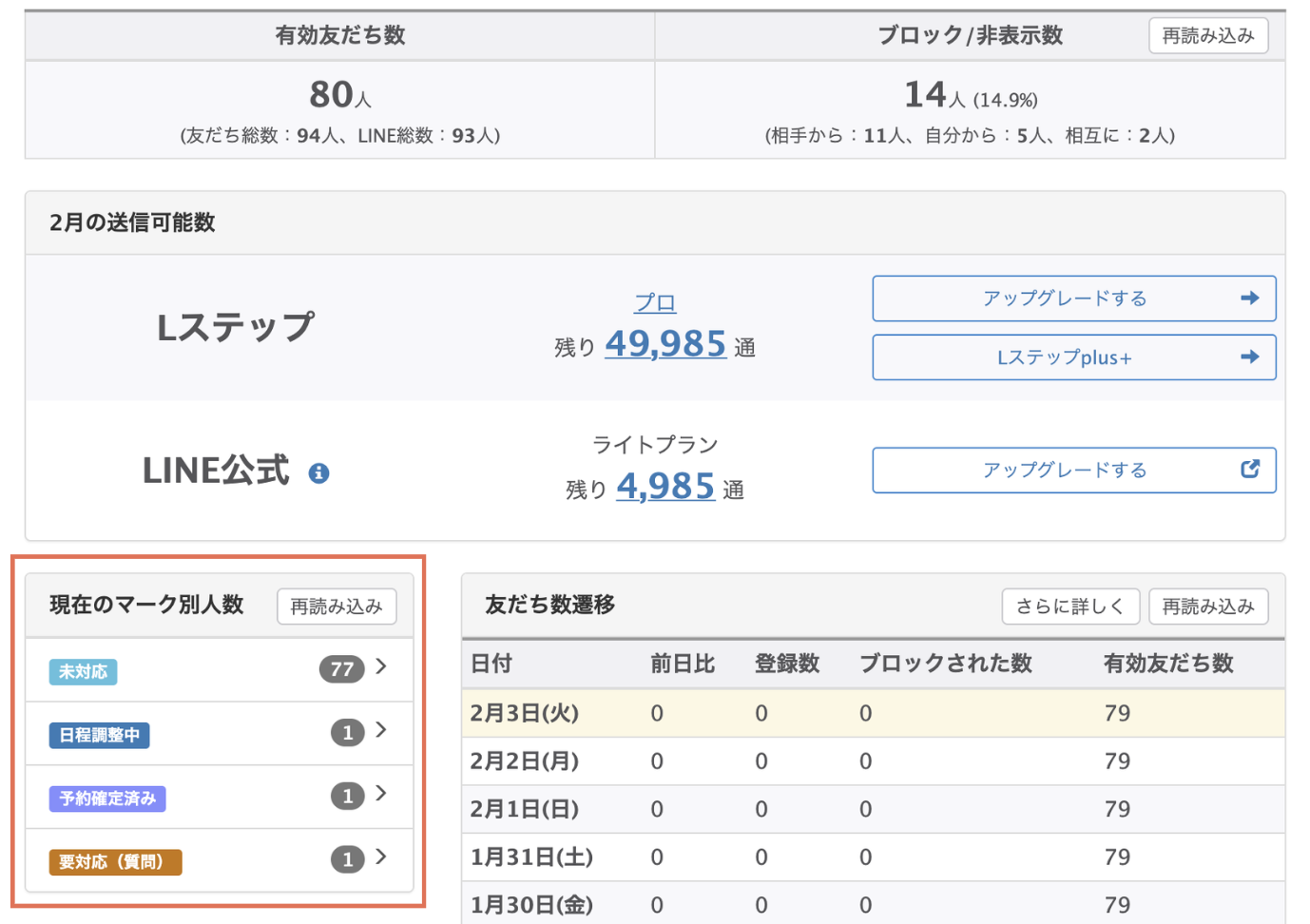Expand the 要対応（質問）row chevron
The width and height of the screenshot is (1310, 924).
[381, 858]
